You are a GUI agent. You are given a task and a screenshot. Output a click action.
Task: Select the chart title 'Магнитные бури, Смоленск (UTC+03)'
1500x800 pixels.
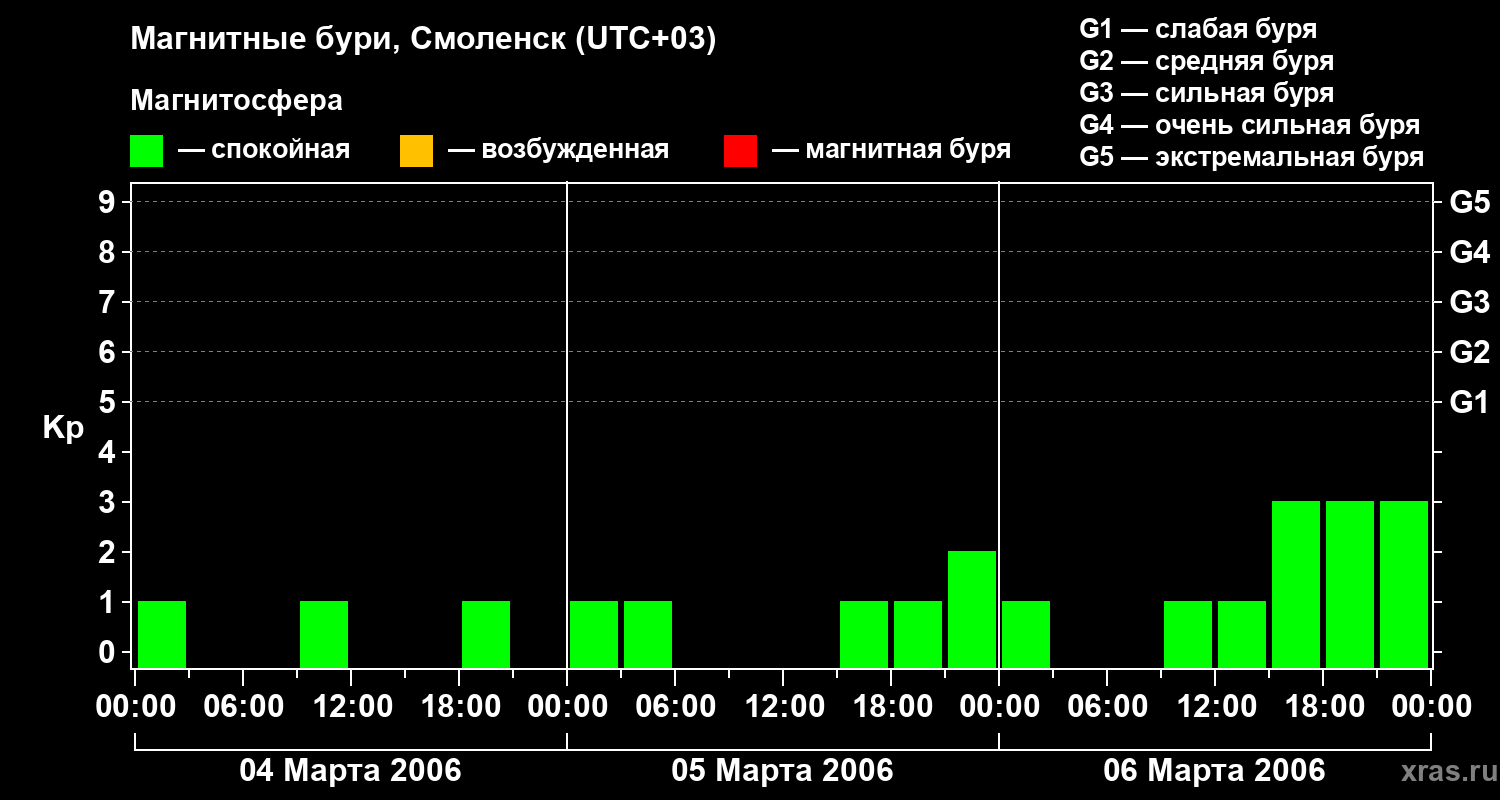[x=424, y=40]
